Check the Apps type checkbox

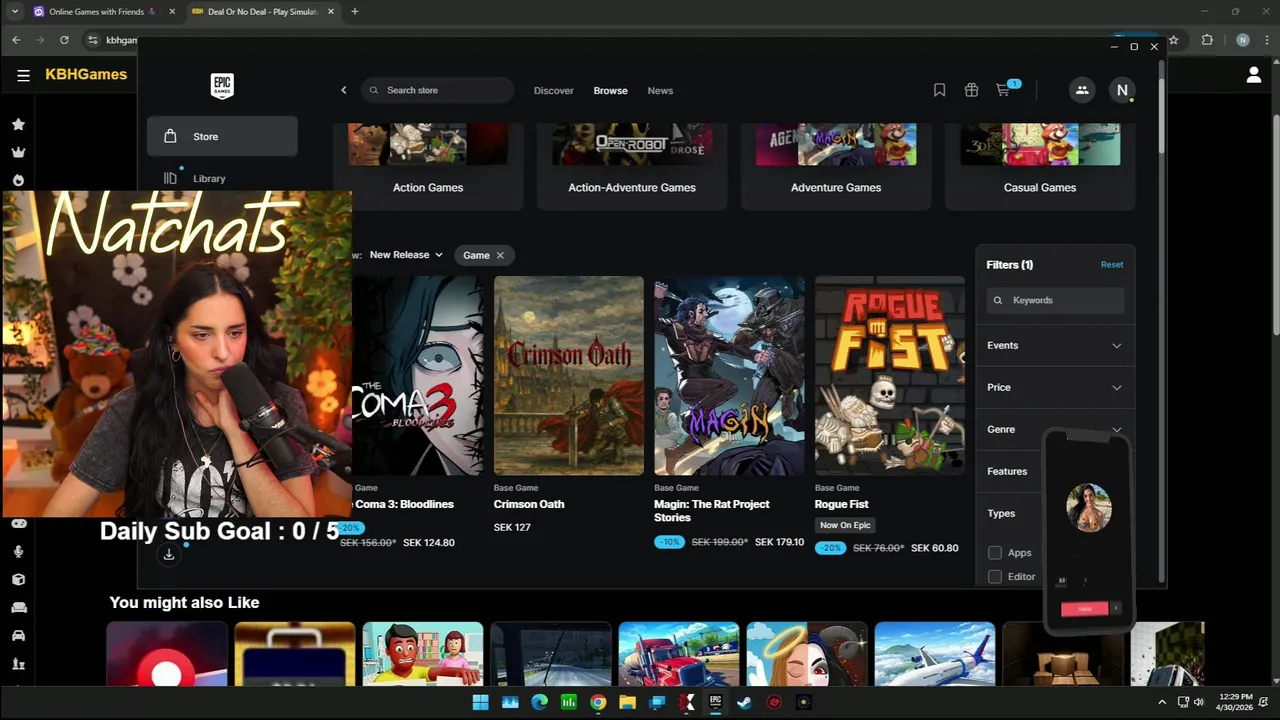pos(995,552)
